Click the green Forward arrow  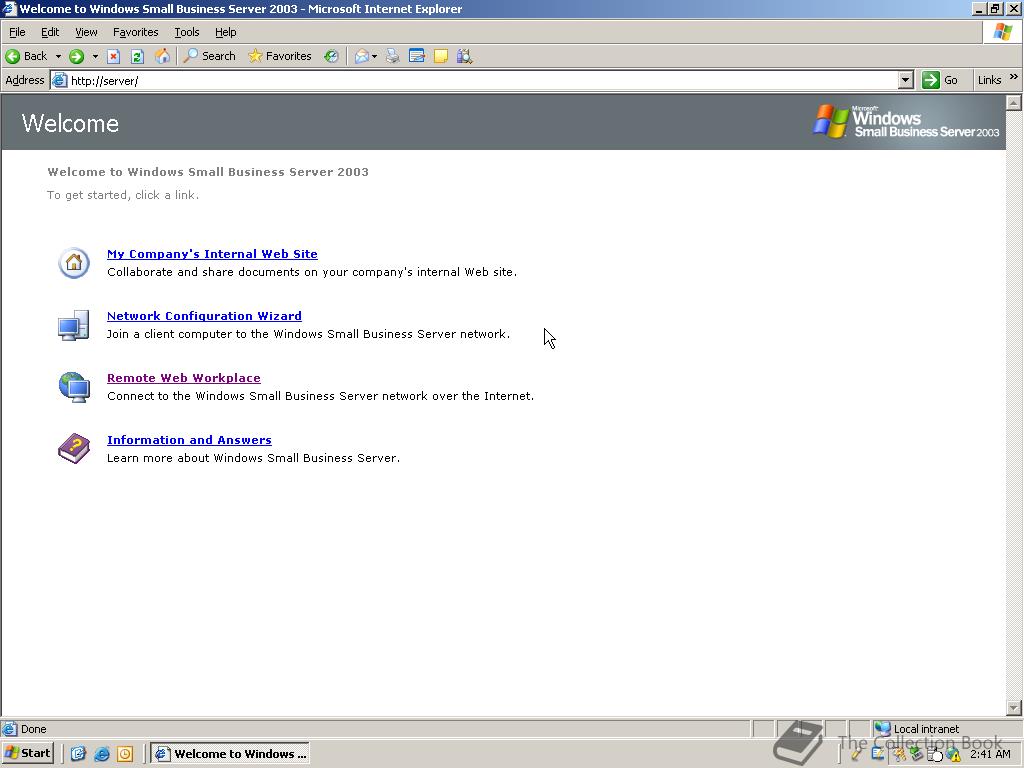76,56
